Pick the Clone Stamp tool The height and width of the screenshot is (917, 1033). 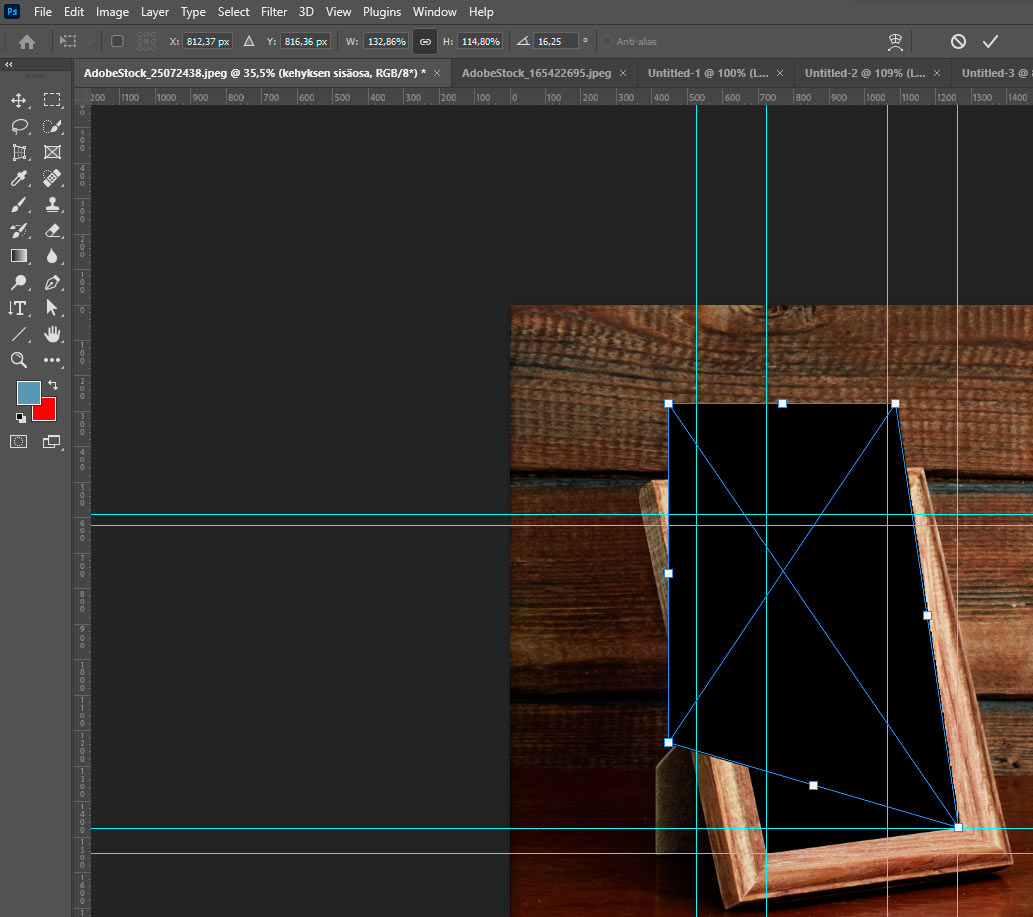52,205
